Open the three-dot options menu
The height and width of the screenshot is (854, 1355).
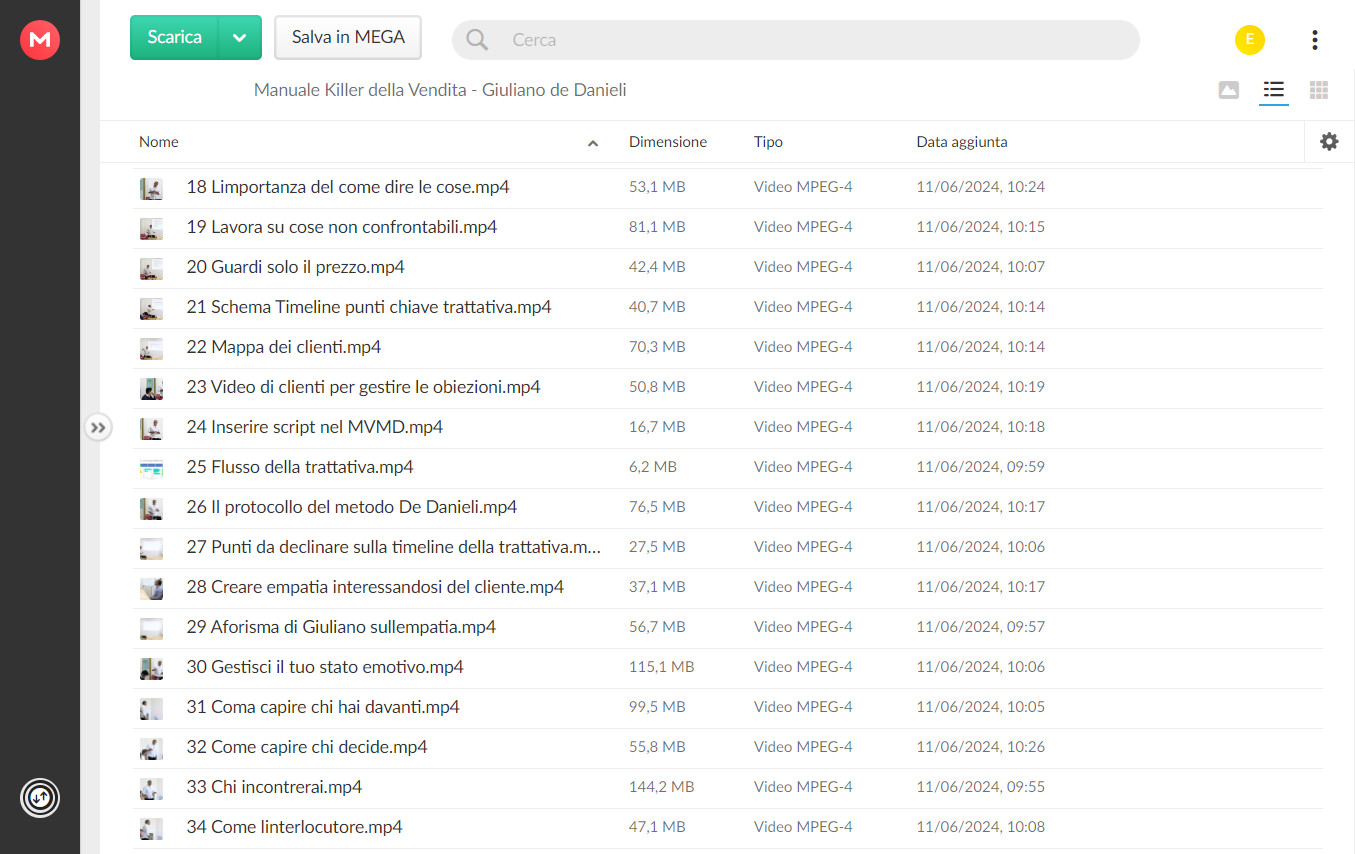tap(1314, 40)
